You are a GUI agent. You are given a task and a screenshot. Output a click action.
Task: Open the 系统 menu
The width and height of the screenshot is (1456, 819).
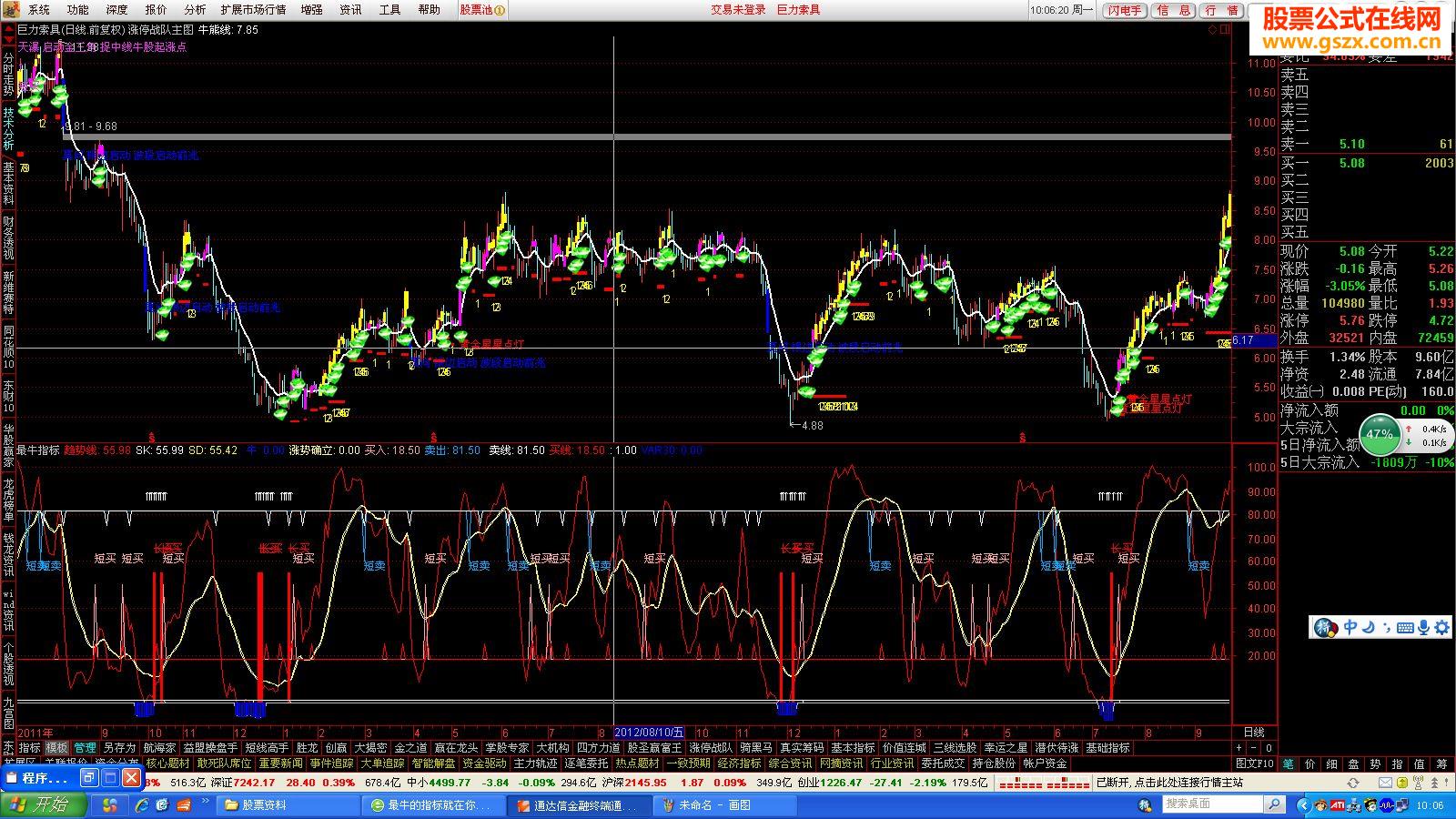point(39,9)
